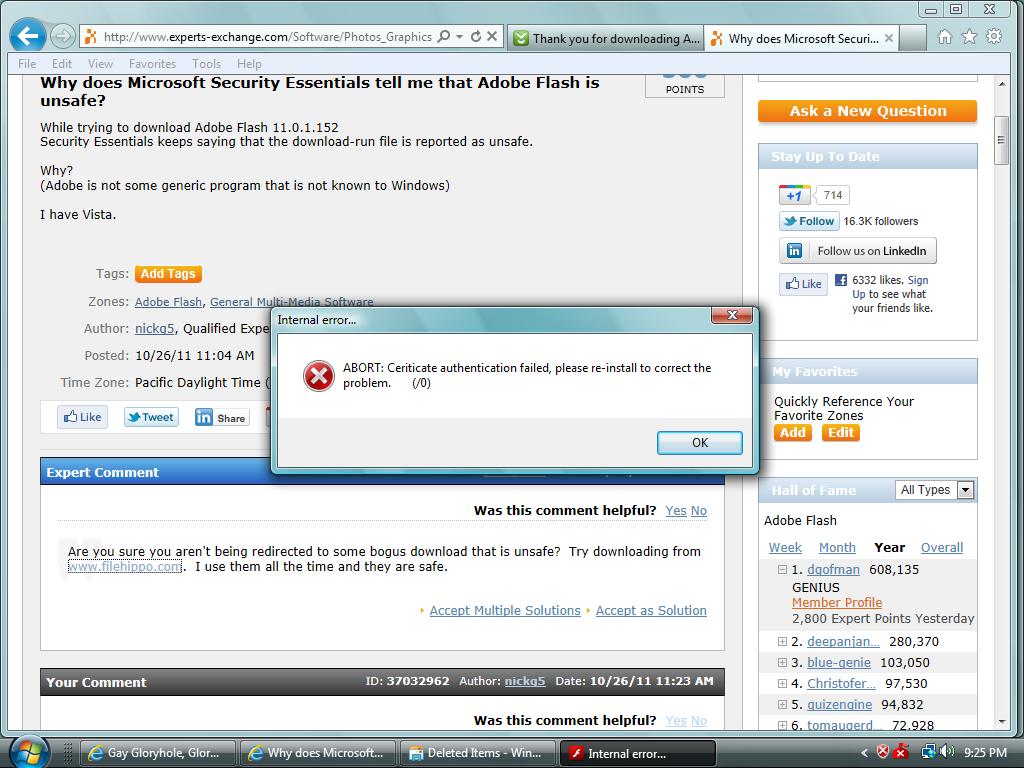Click the Accept Multiple Solutions link
The height and width of the screenshot is (768, 1024).
pos(505,611)
